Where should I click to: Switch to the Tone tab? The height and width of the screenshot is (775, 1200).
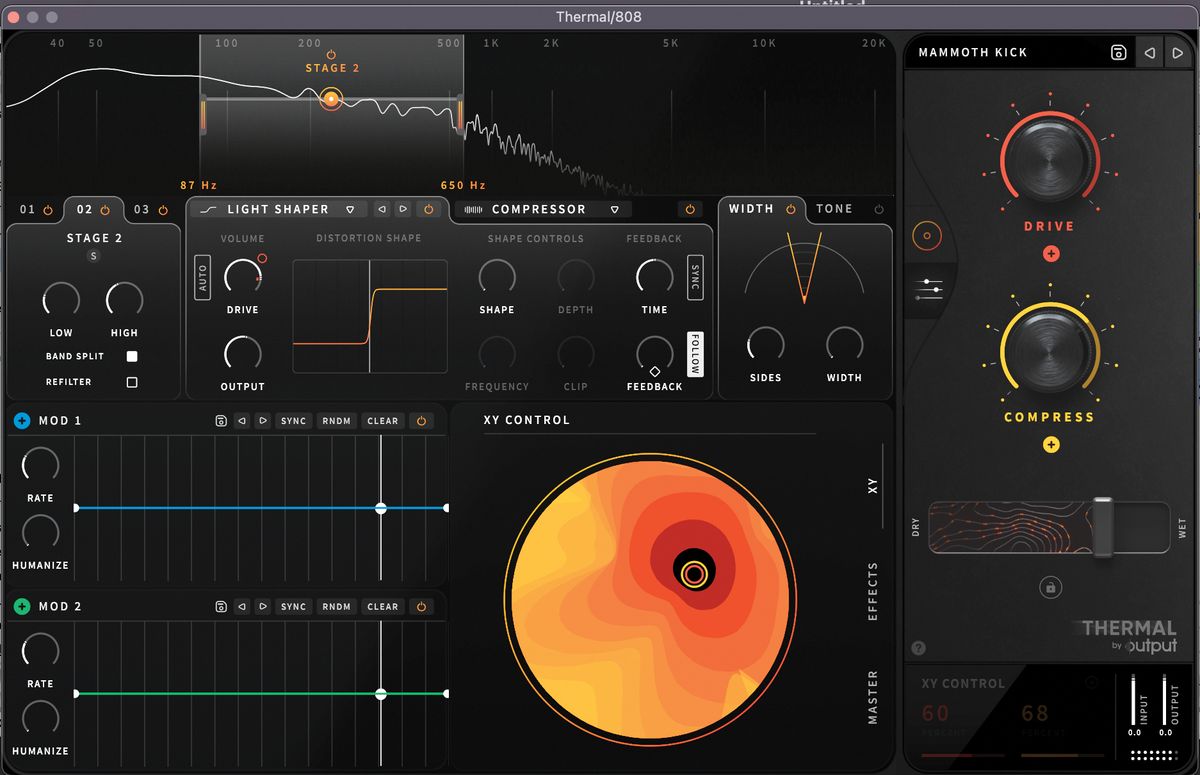[834, 209]
